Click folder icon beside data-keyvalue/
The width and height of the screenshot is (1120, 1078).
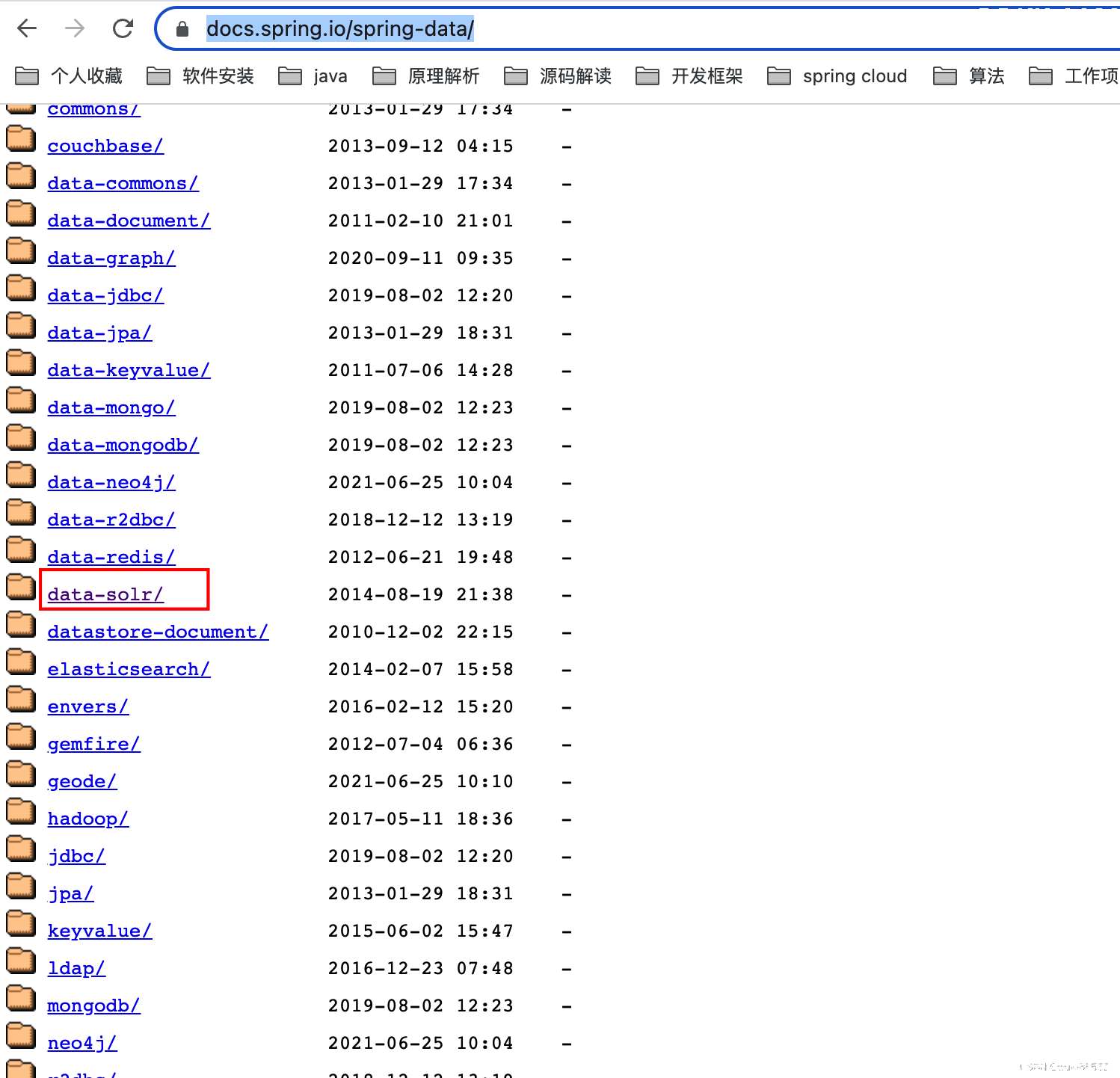click(21, 363)
